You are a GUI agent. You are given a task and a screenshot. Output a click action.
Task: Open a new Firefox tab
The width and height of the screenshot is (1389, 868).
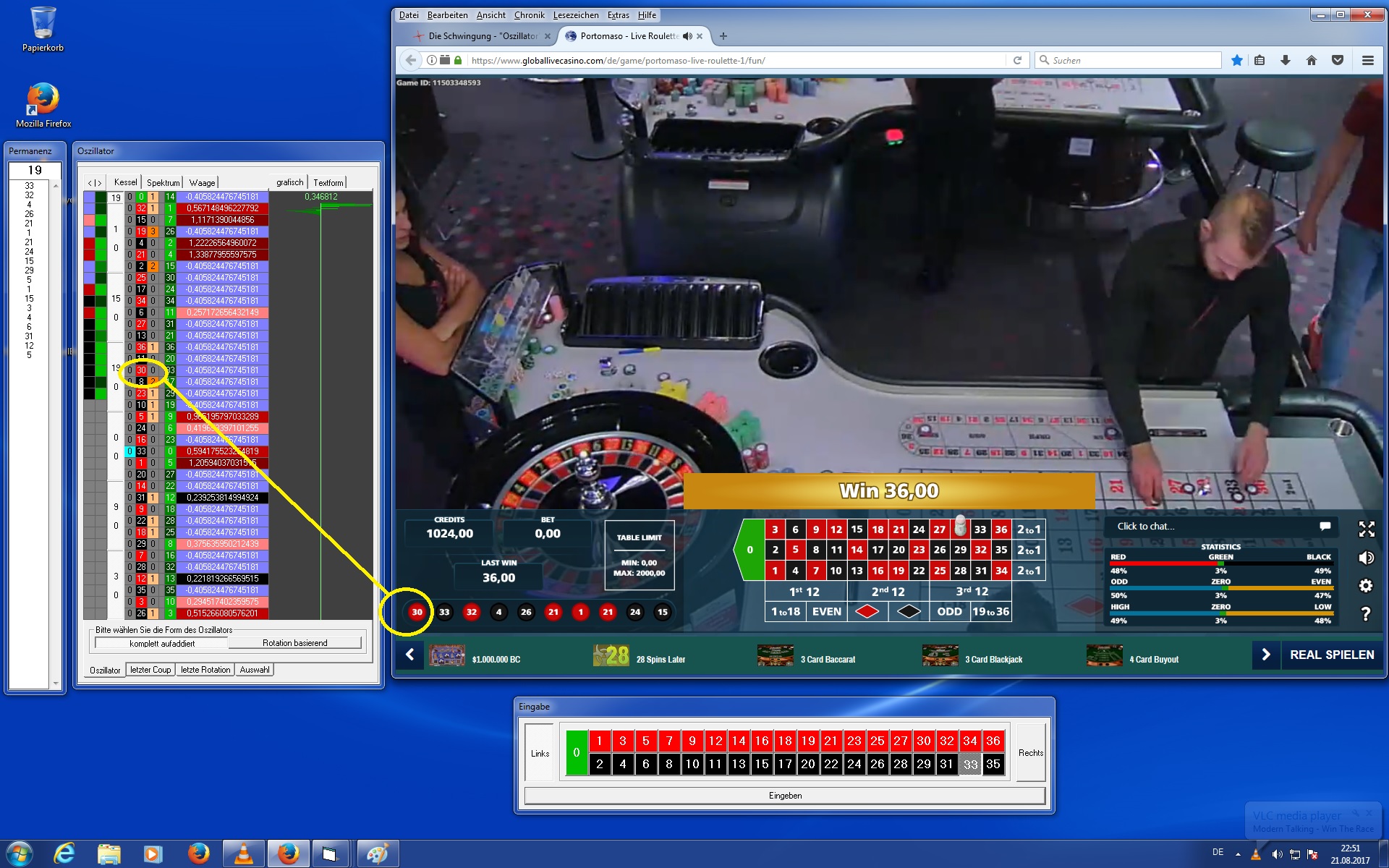click(x=723, y=36)
